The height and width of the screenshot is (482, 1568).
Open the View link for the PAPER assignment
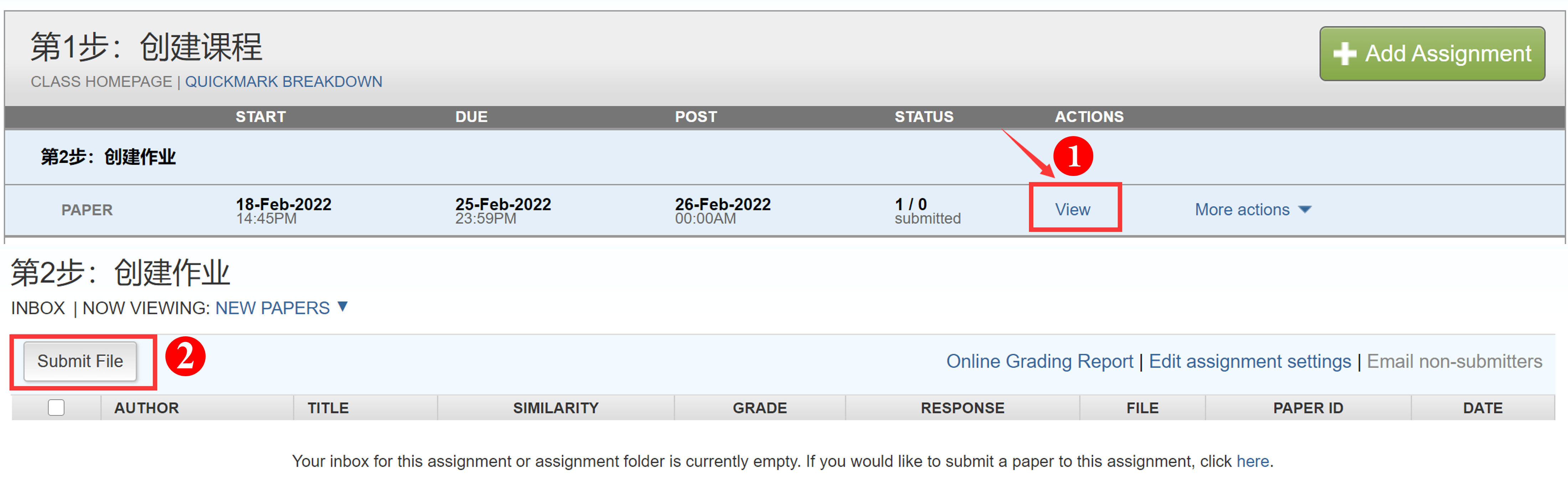(1073, 209)
